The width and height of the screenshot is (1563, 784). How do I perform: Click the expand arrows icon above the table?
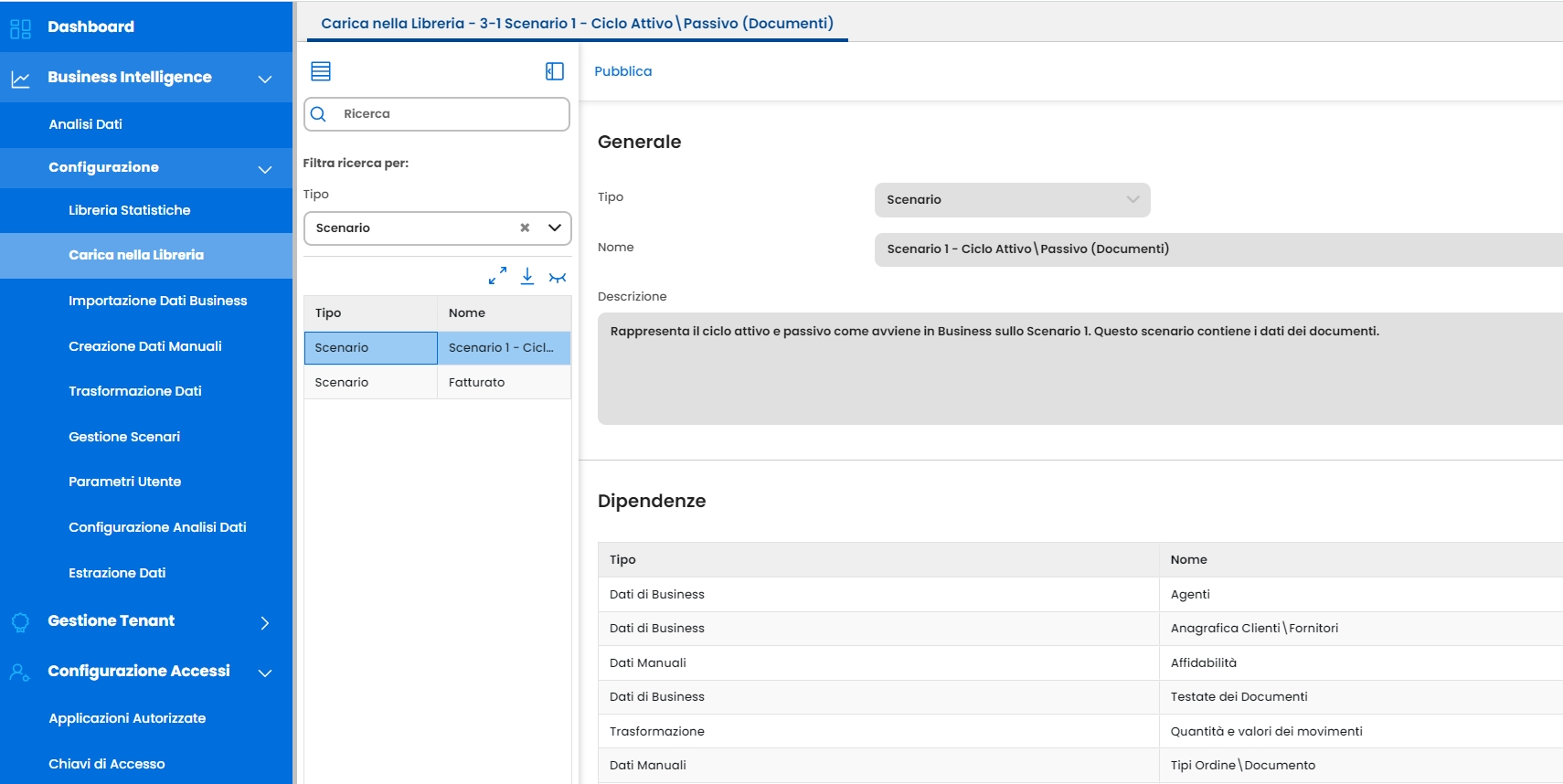pos(497,276)
